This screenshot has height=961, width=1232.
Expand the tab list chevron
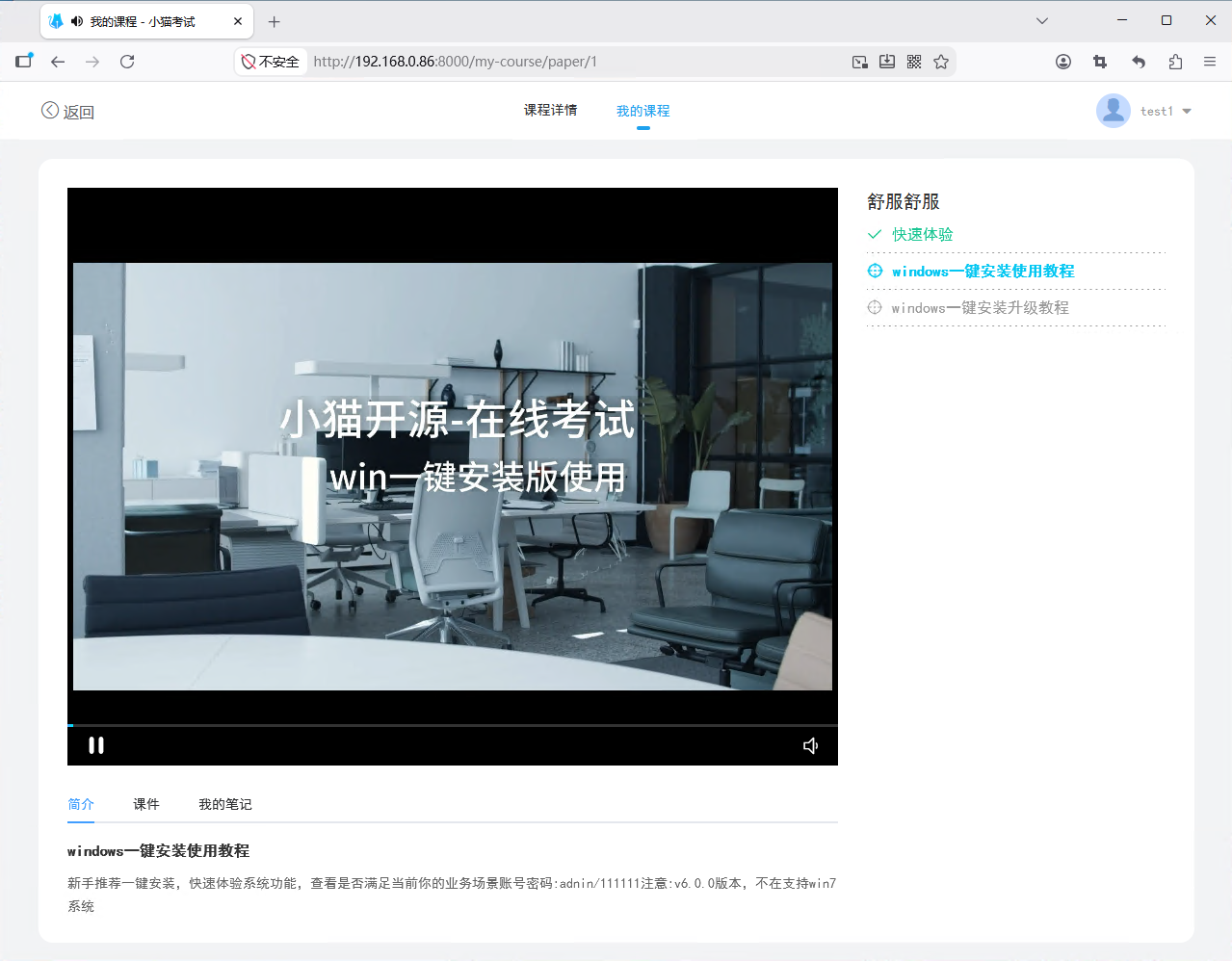(1042, 20)
